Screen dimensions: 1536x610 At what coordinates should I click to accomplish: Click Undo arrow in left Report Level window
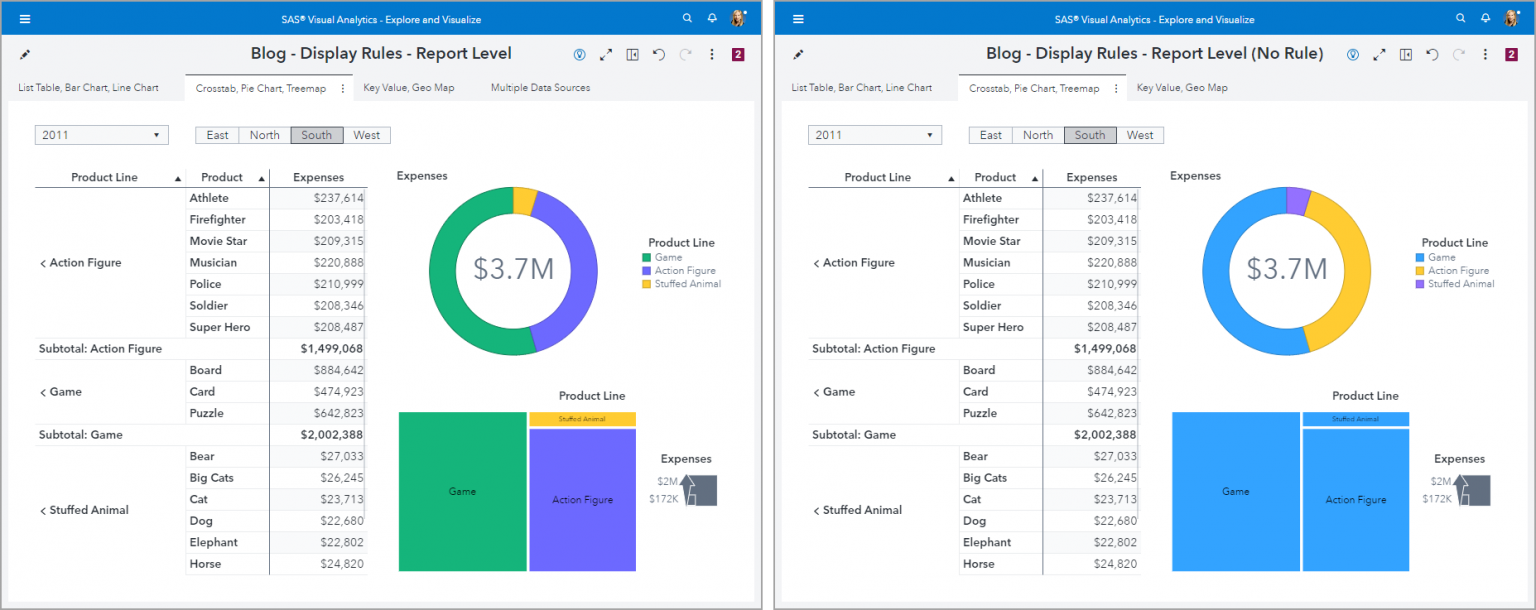659,54
